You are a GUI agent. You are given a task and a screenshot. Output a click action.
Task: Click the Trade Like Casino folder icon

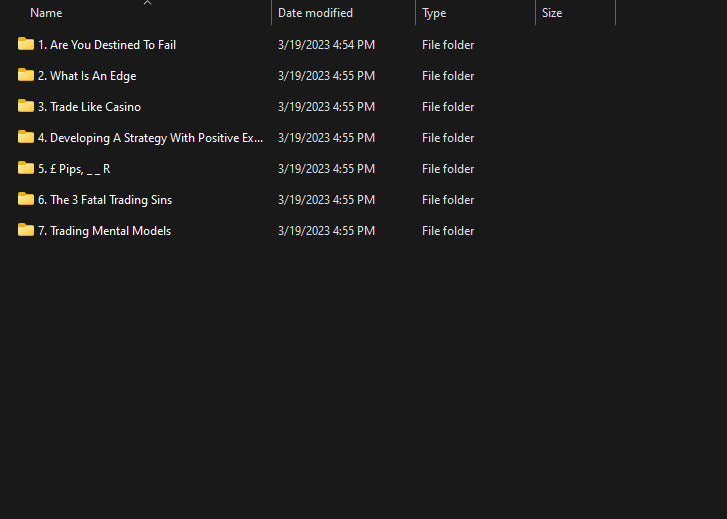point(26,106)
